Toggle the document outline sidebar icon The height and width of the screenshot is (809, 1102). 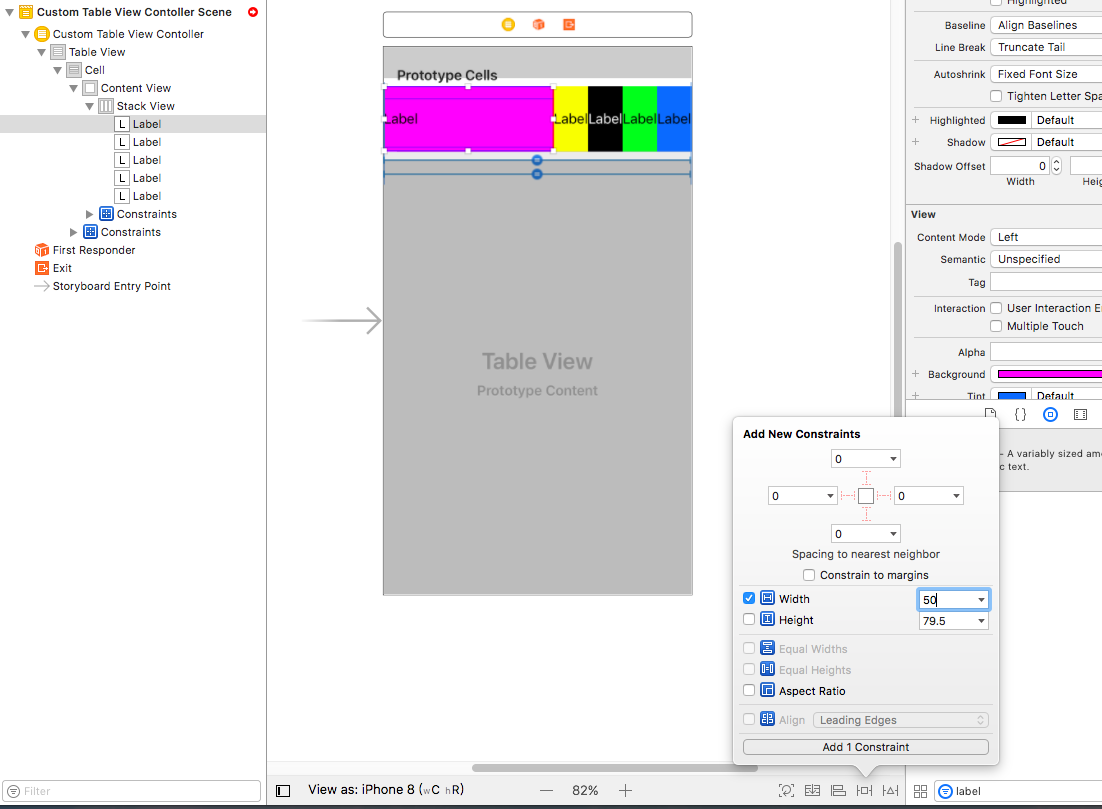coord(283,790)
